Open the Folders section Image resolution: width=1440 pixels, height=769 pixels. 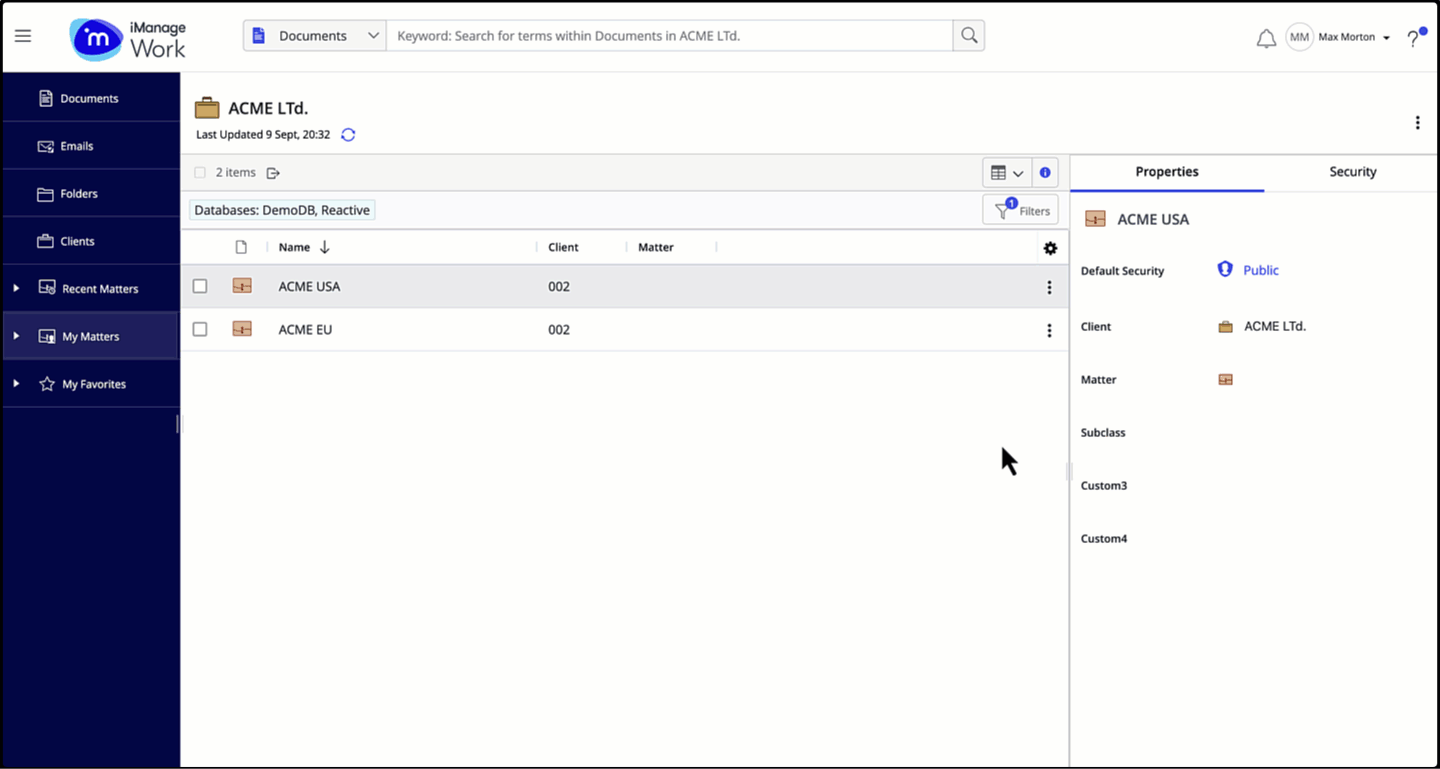click(78, 193)
